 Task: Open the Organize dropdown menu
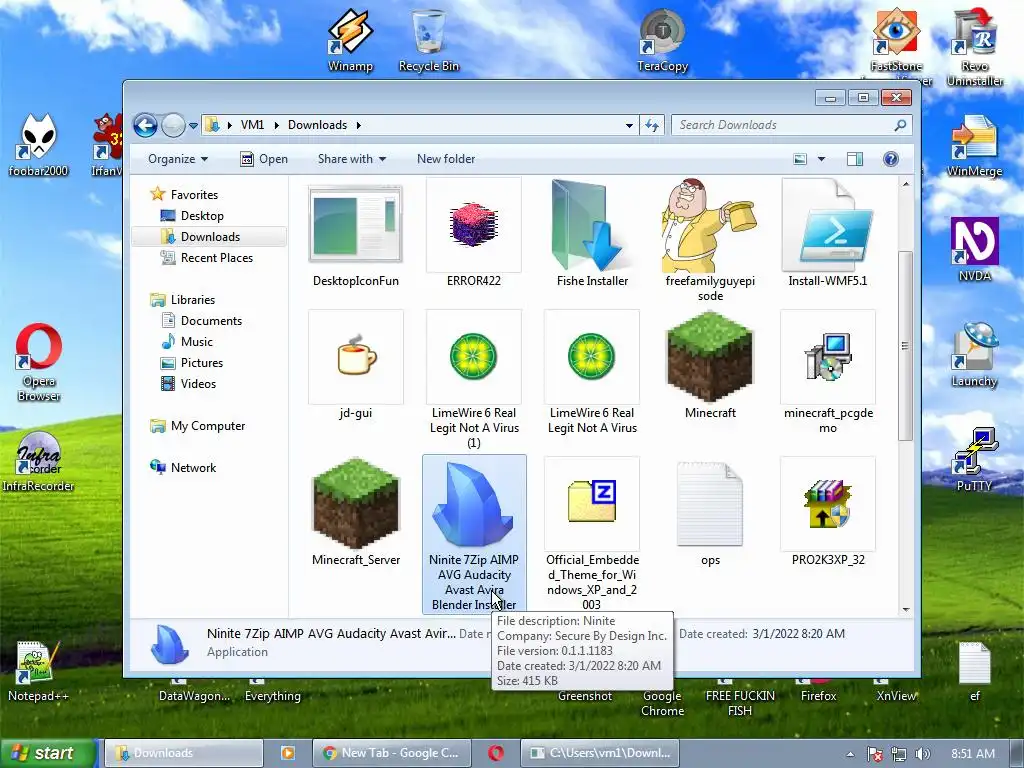(x=178, y=159)
